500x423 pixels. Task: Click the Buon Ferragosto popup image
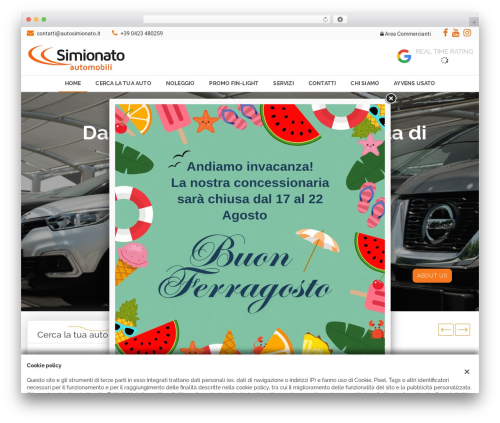[250, 229]
